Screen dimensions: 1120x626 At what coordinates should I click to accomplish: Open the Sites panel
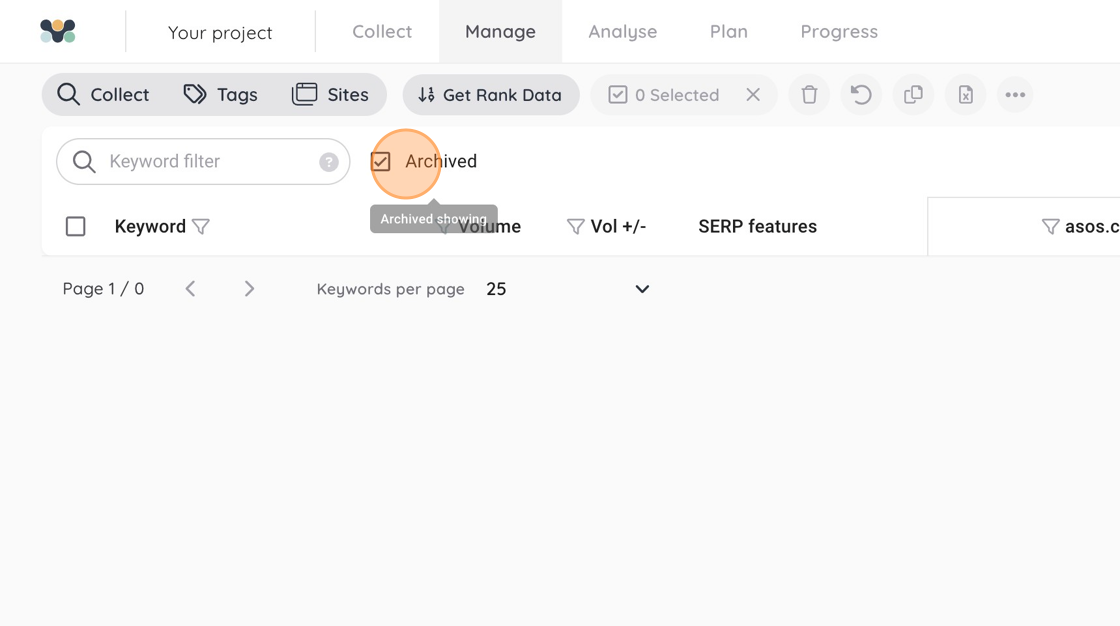(330, 94)
